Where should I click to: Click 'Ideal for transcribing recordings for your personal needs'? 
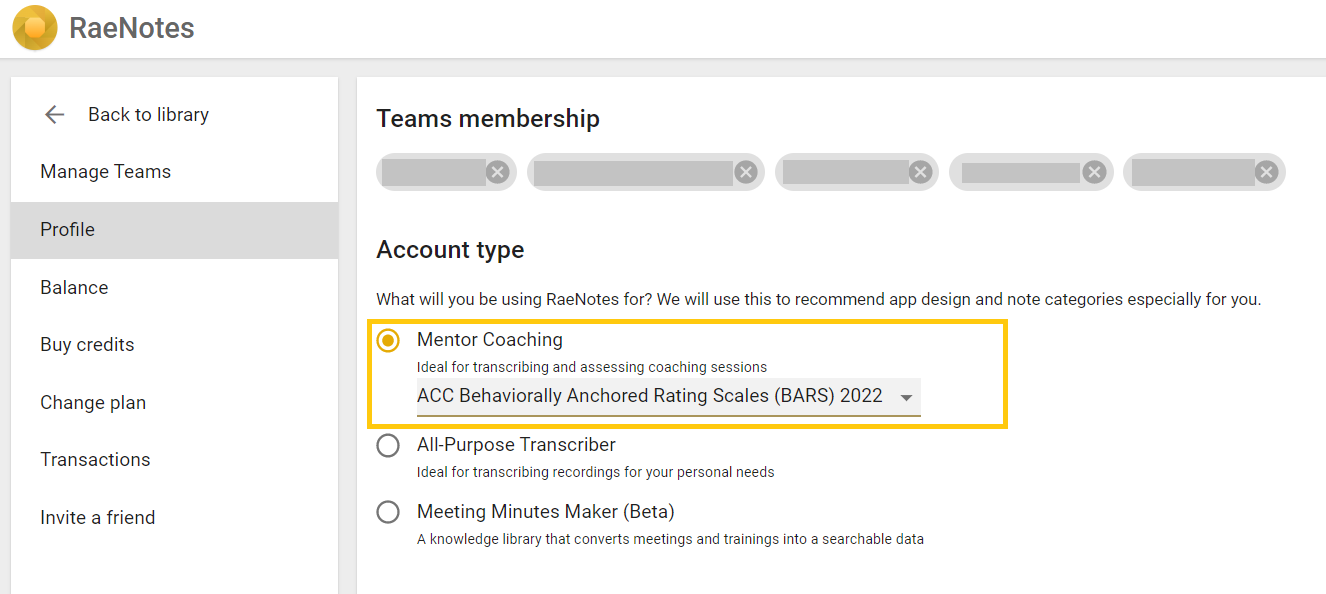[x=596, y=472]
